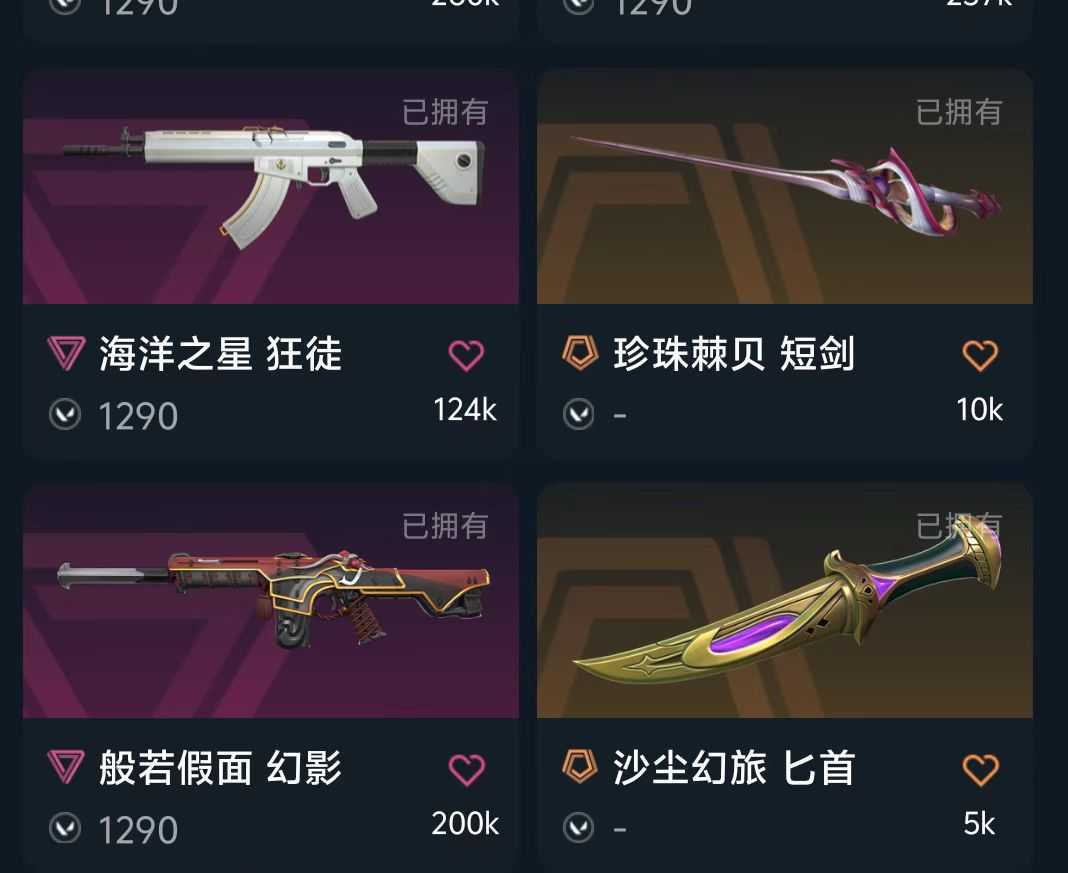Click VP currency icon under 沙尘幻旅 匕首
Image resolution: width=1068 pixels, height=873 pixels.
click(579, 828)
